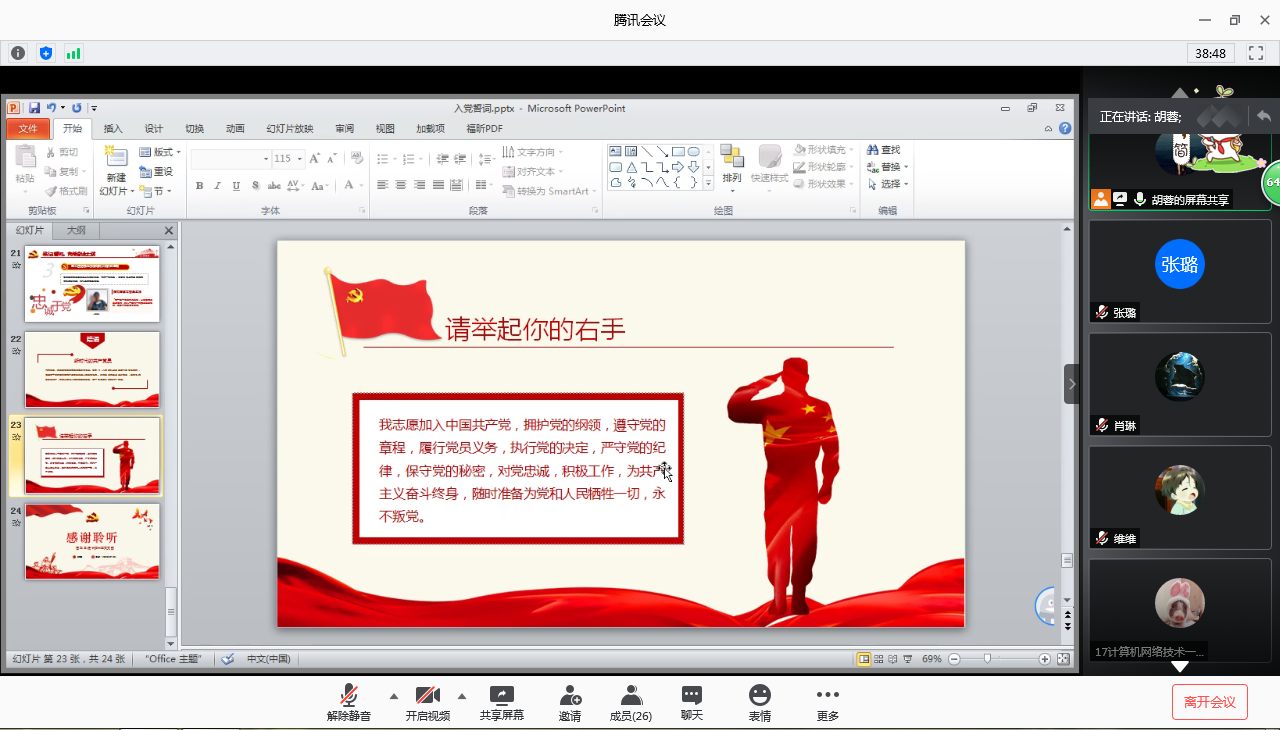Open the 聊天 chat panel
The height and width of the screenshot is (730, 1280).
(x=692, y=702)
